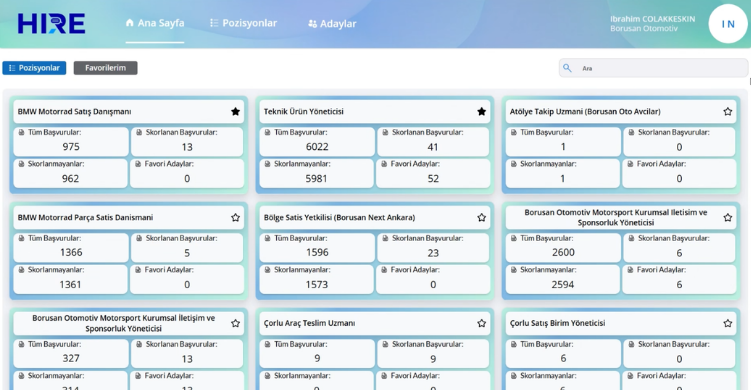
Task: Show Favorilerim positions
Action: 105,68
